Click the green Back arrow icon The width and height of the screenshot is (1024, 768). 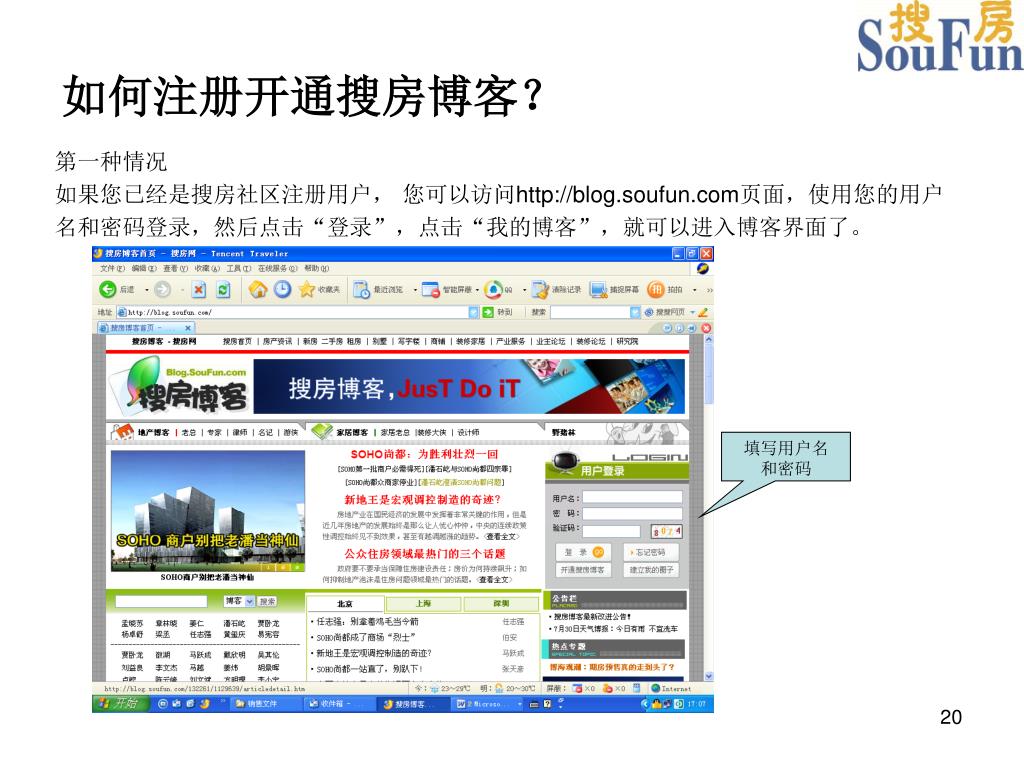[x=108, y=289]
